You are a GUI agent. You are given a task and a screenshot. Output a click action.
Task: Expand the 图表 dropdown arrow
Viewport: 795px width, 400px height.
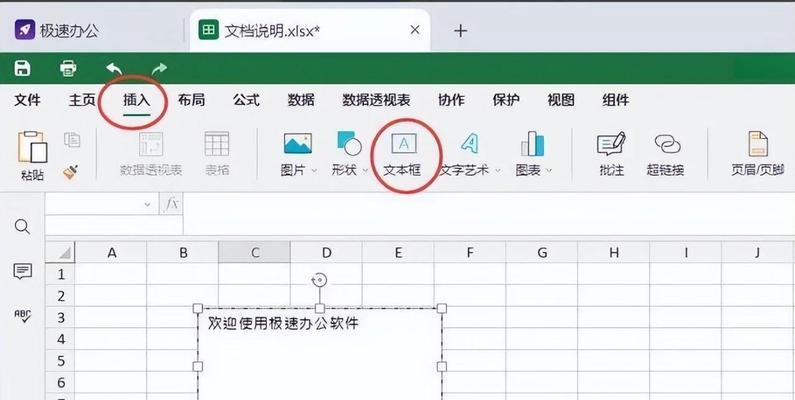pyautogui.click(x=549, y=170)
